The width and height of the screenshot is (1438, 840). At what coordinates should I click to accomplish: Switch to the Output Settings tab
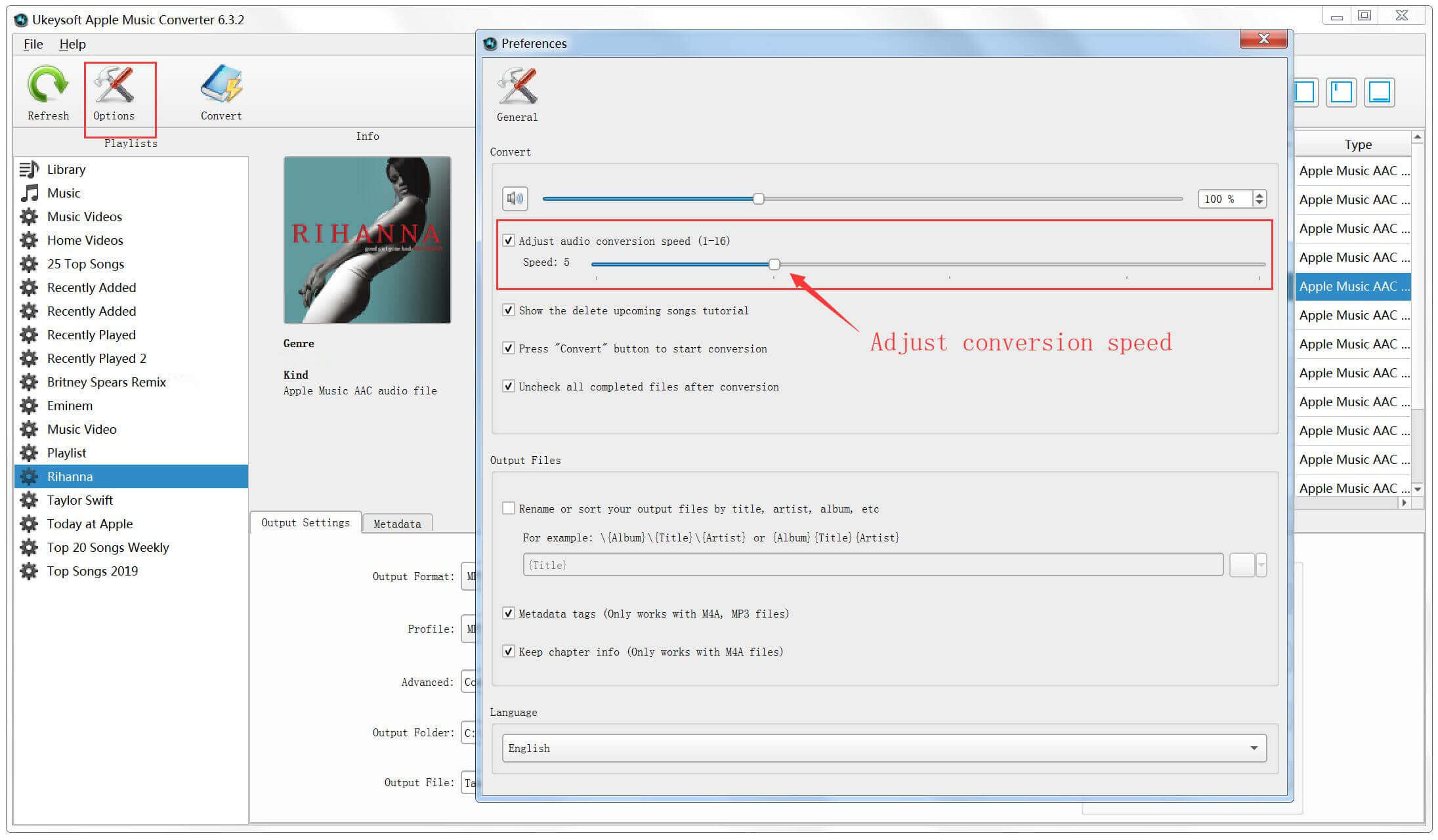point(304,523)
